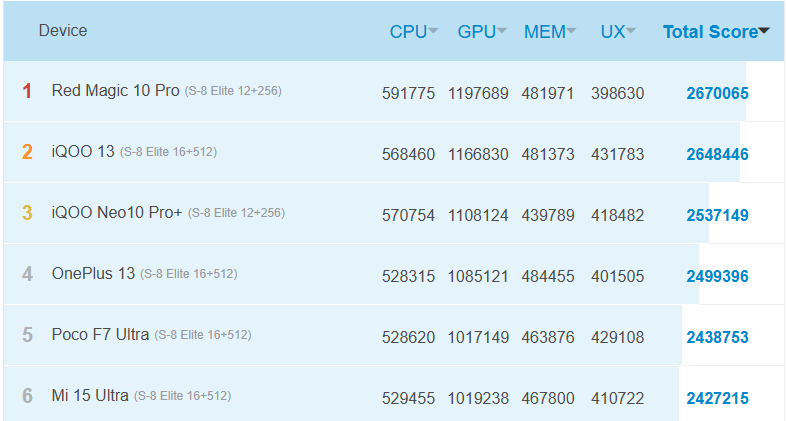Viewport: 786px width, 421px height.
Task: Sort table by GPU column header
Action: 482,32
